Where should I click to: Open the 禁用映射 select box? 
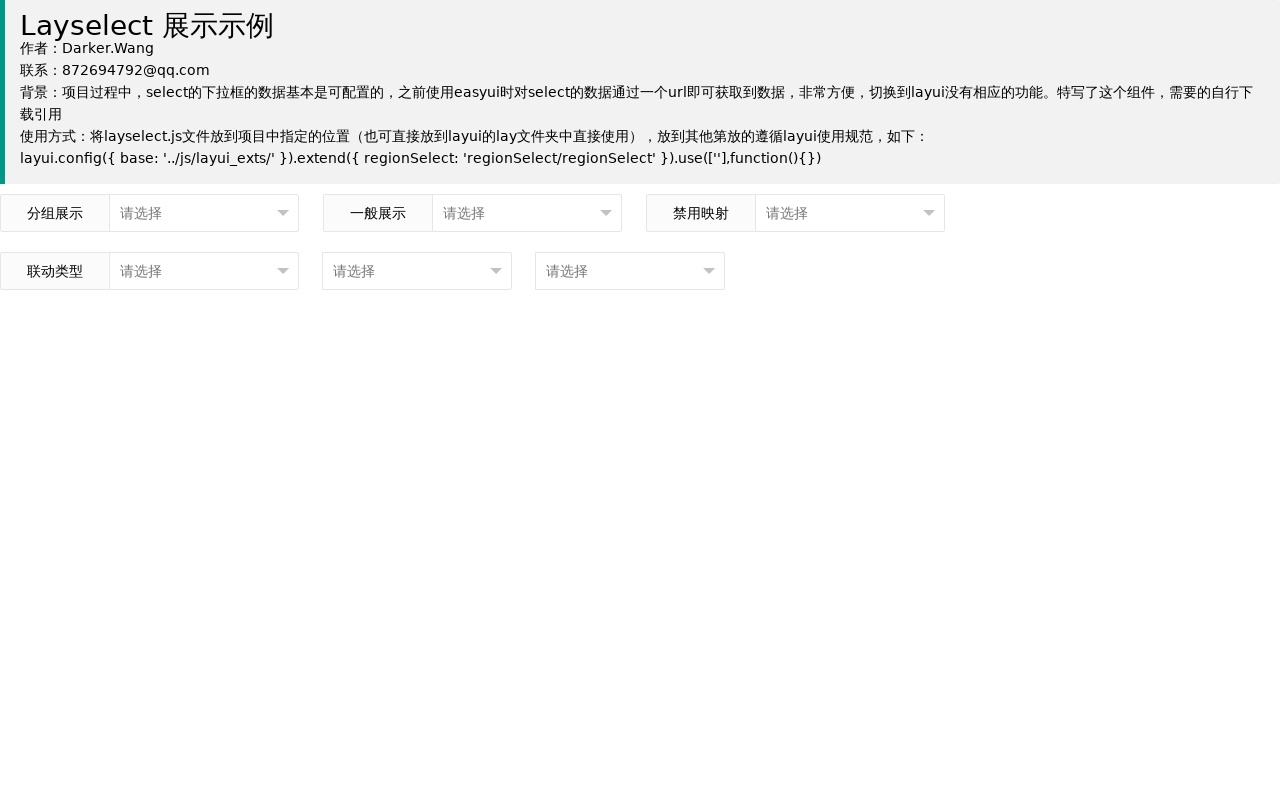click(x=850, y=213)
